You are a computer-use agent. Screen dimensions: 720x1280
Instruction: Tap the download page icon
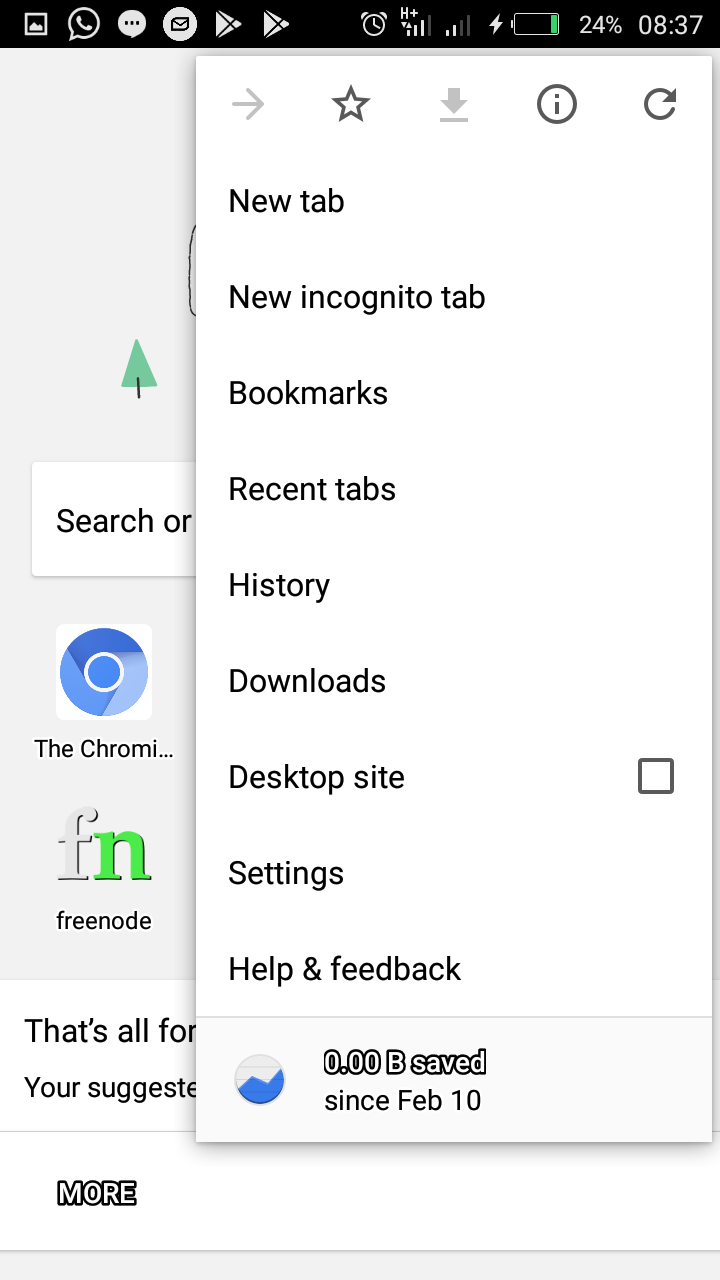(454, 104)
